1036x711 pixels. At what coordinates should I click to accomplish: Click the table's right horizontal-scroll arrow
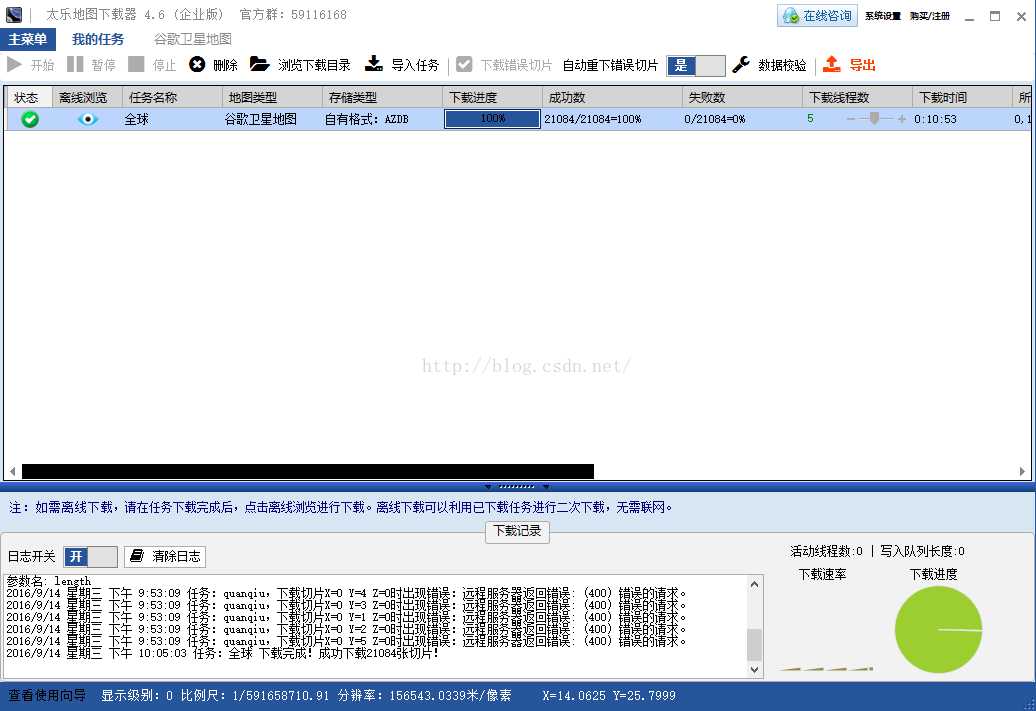tap(1022, 471)
